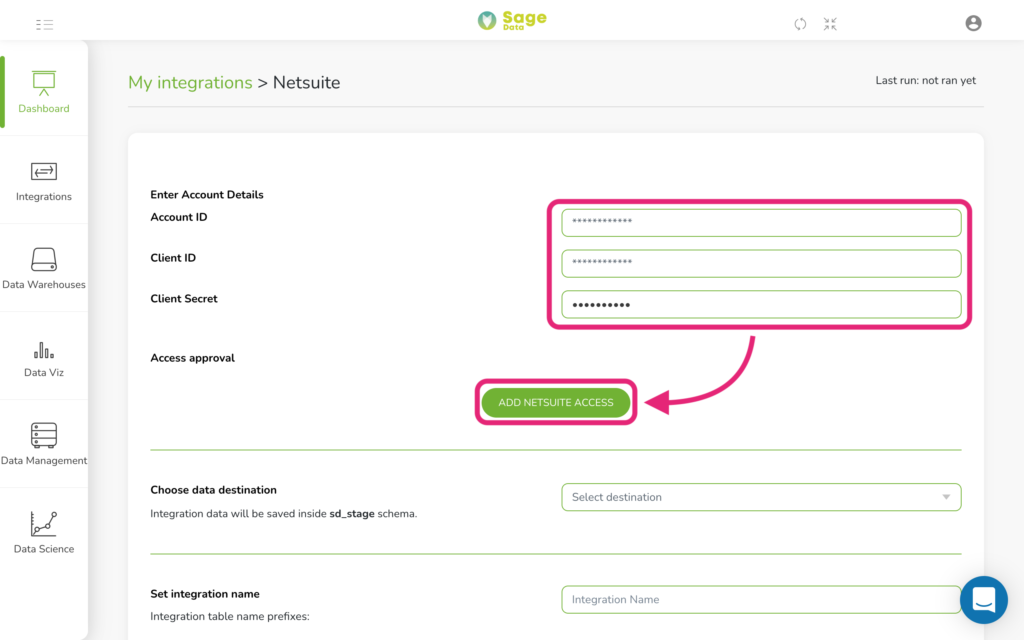
Task: Click the Integration Name input field
Action: tap(761, 600)
